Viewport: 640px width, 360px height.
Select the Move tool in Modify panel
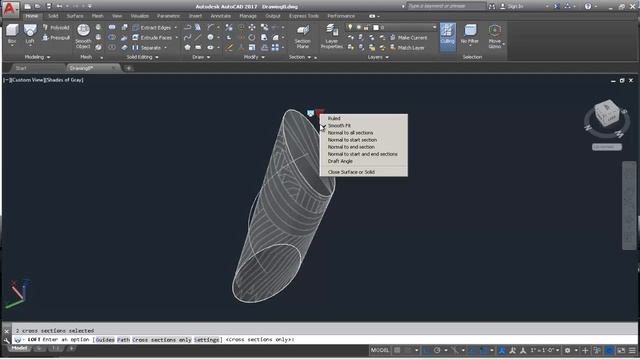tap(252, 27)
